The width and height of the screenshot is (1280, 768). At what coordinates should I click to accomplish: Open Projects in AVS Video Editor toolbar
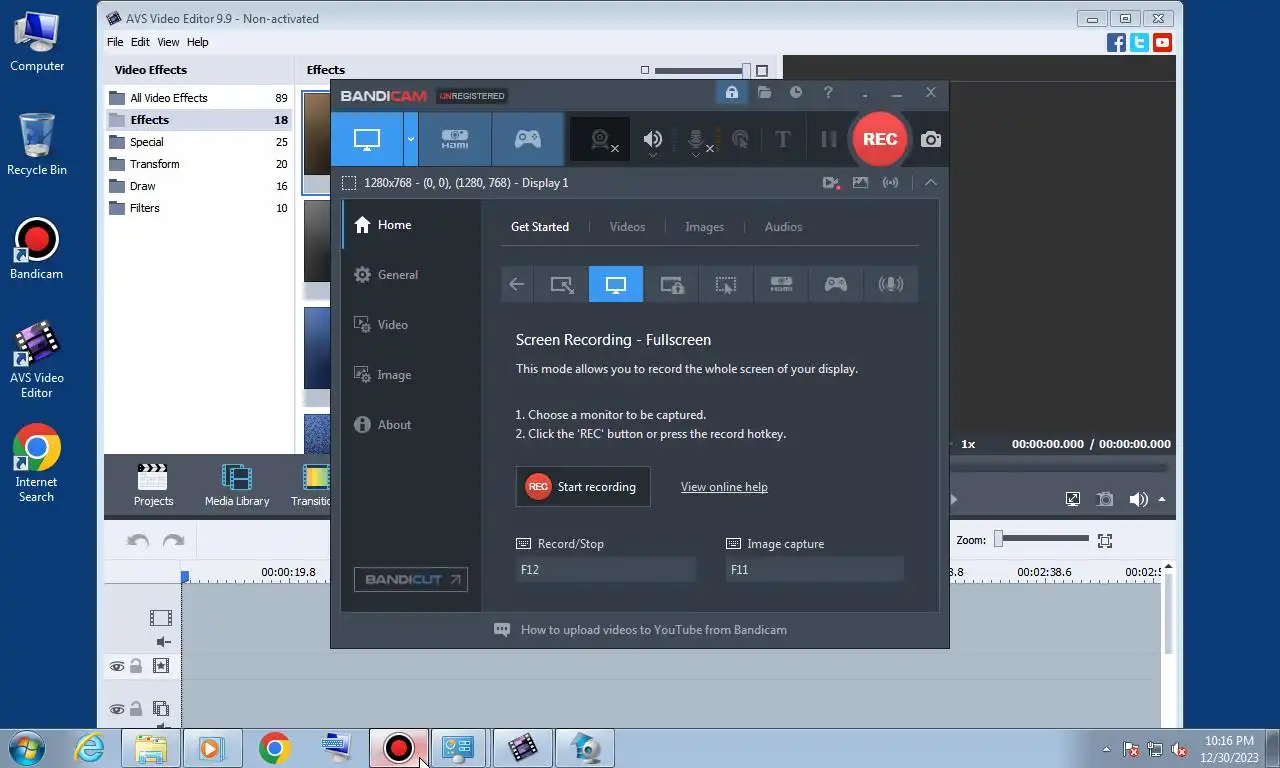point(153,485)
